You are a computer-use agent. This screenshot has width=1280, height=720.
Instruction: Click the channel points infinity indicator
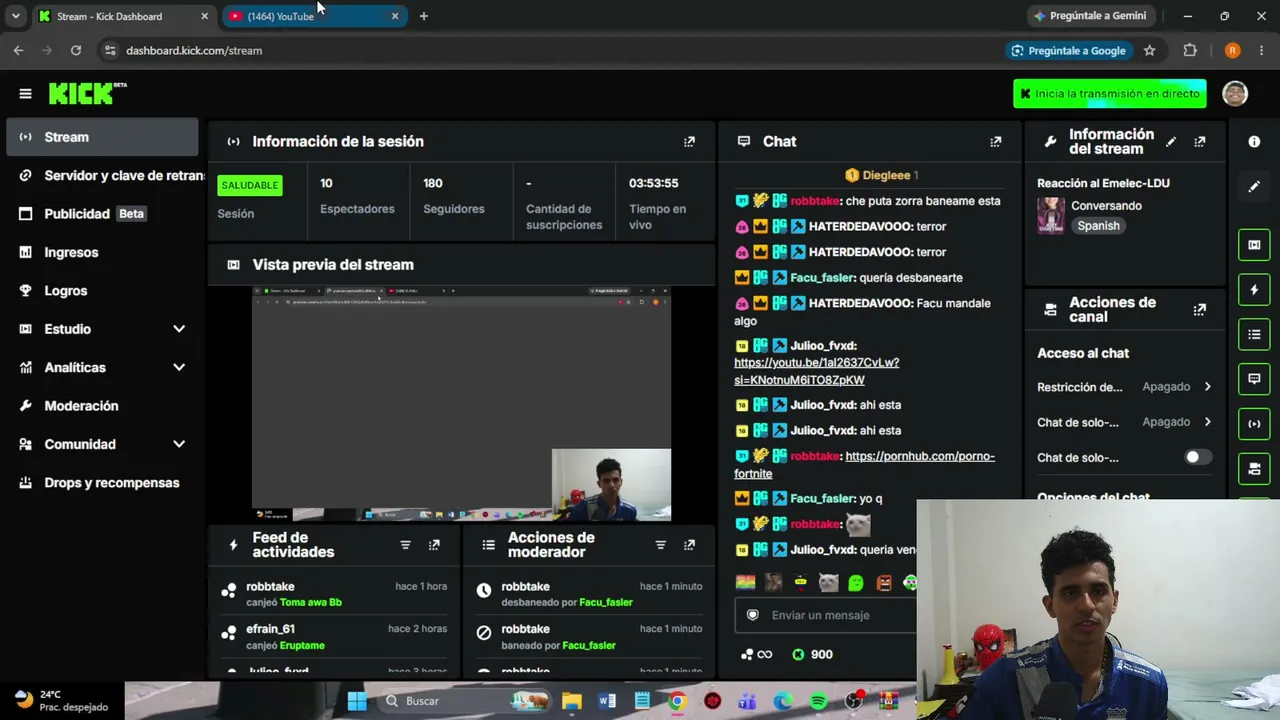coord(756,655)
